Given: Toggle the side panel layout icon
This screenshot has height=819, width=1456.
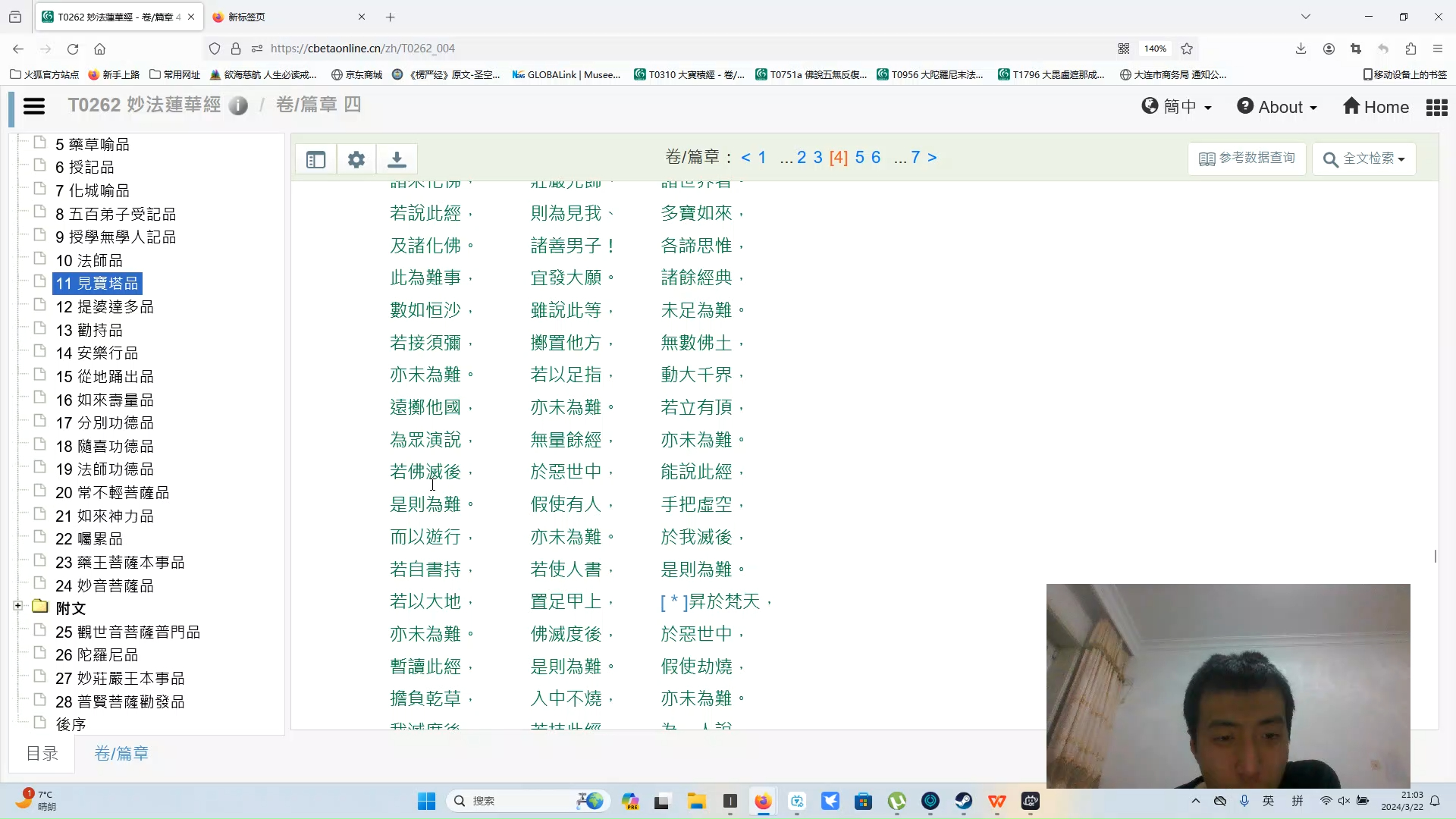Looking at the screenshot, I should click(316, 159).
